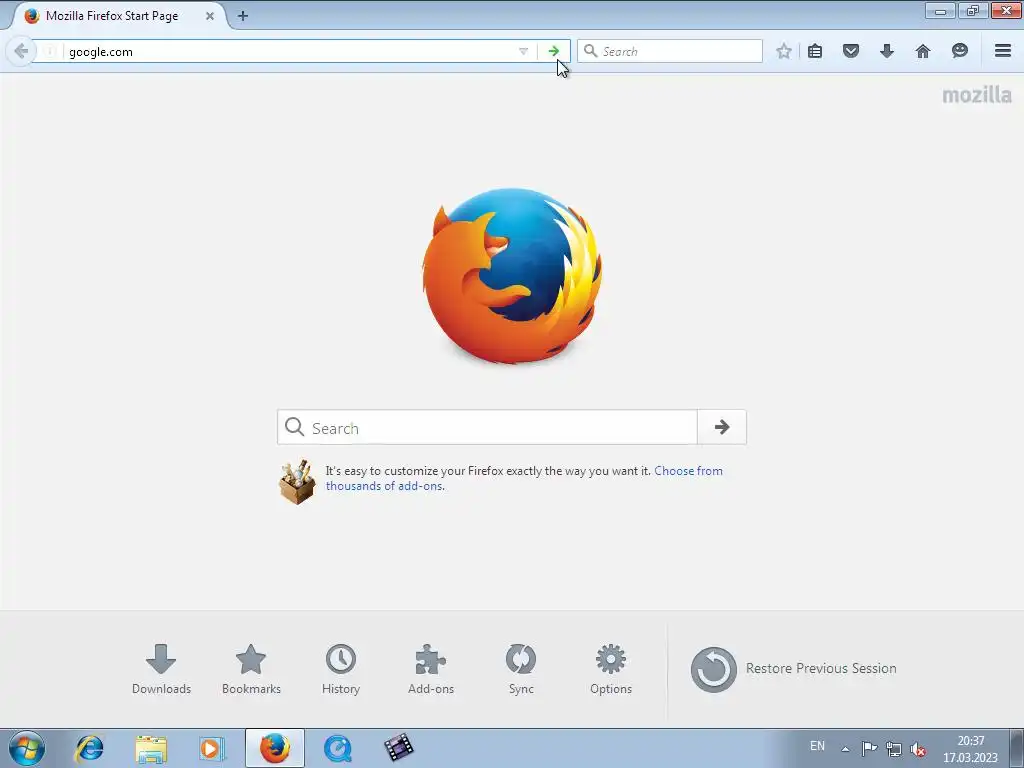Submit the center search arrow button
Viewport: 1024px width, 768px height.
(x=722, y=427)
